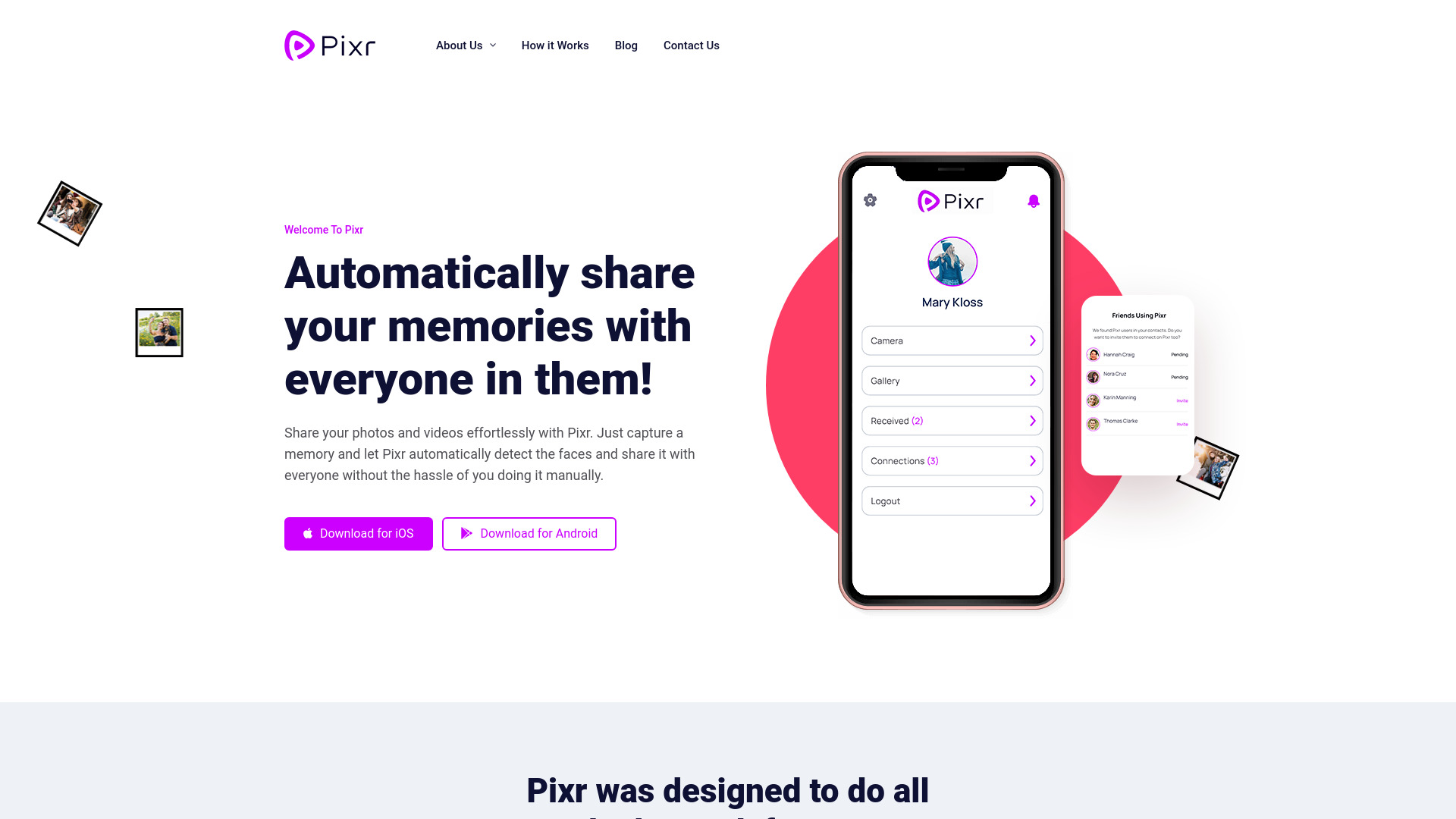Expand the Connections row chevron on phone
The width and height of the screenshot is (1456, 819).
point(1033,460)
